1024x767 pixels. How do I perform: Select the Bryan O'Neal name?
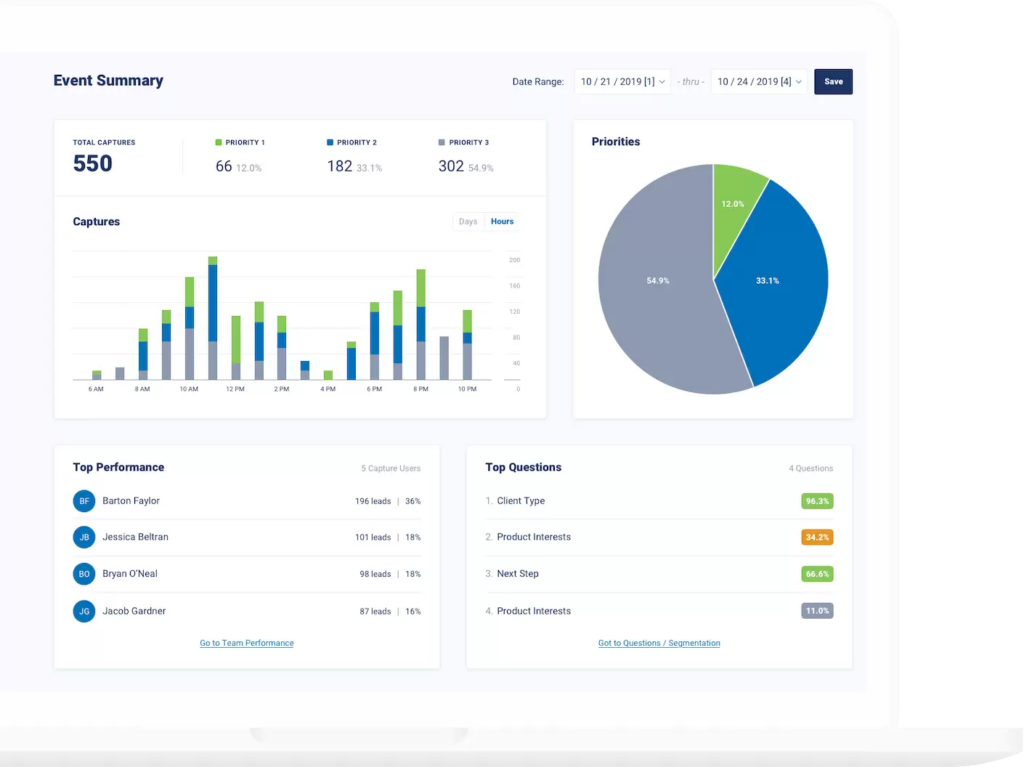click(129, 574)
